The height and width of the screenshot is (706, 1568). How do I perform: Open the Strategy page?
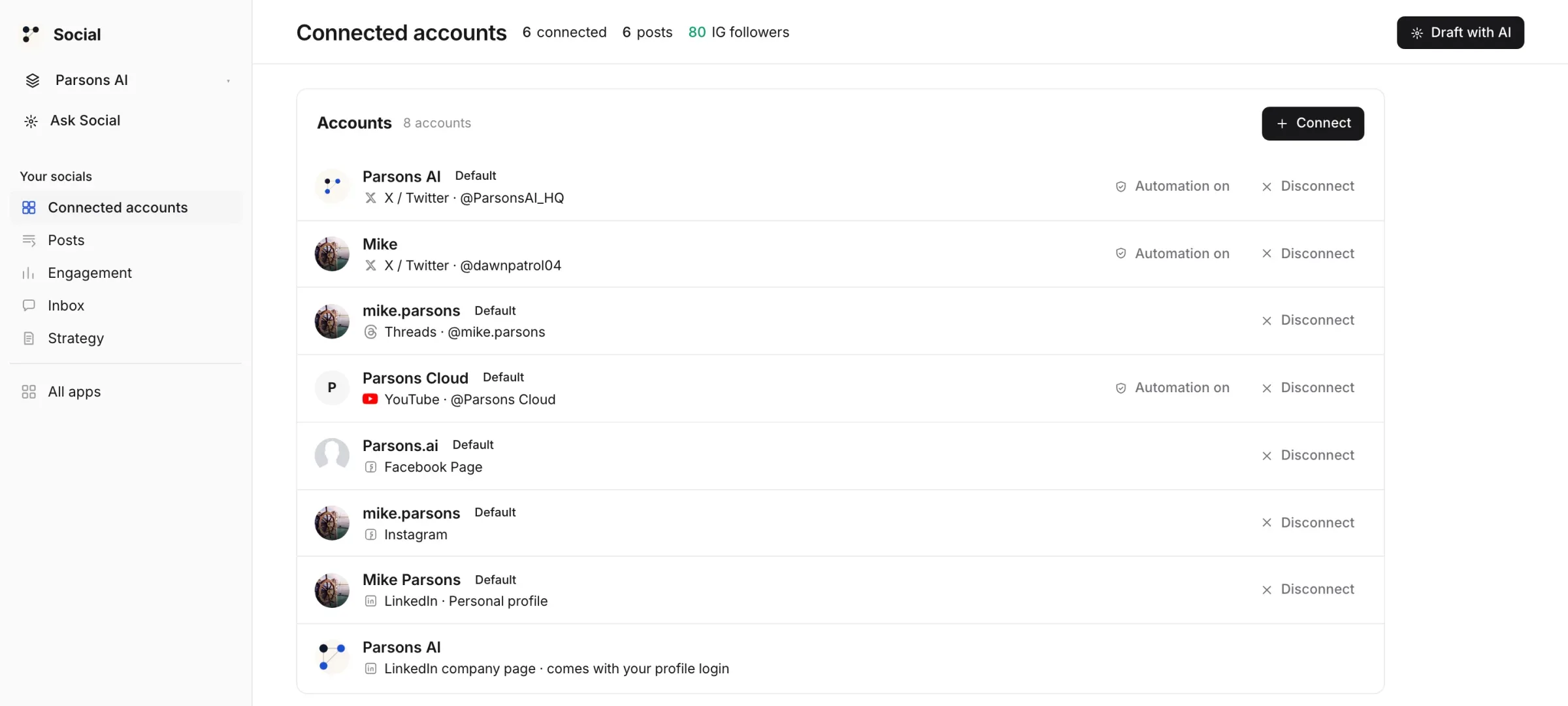point(126,338)
